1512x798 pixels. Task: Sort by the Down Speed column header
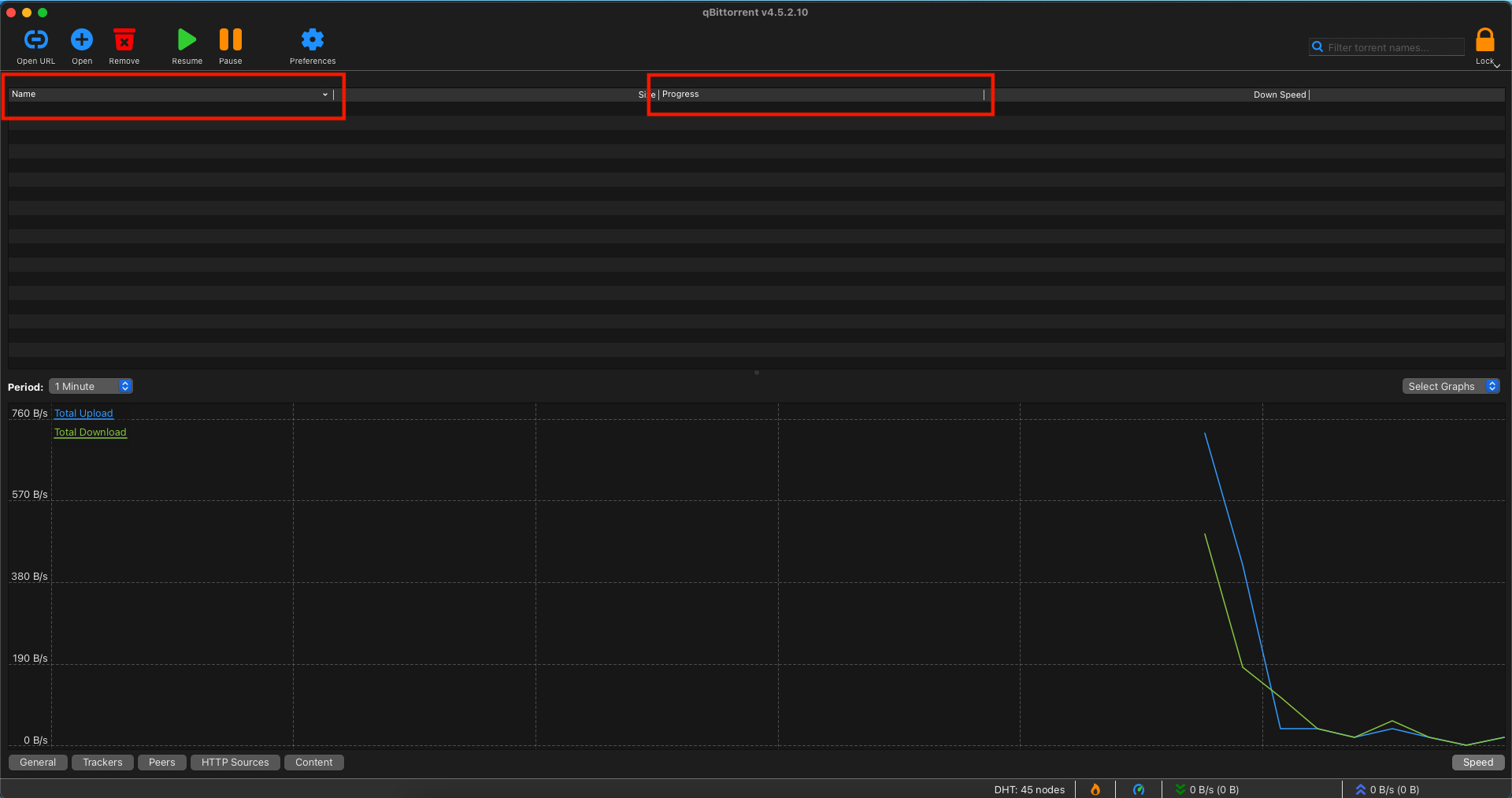1147,95
